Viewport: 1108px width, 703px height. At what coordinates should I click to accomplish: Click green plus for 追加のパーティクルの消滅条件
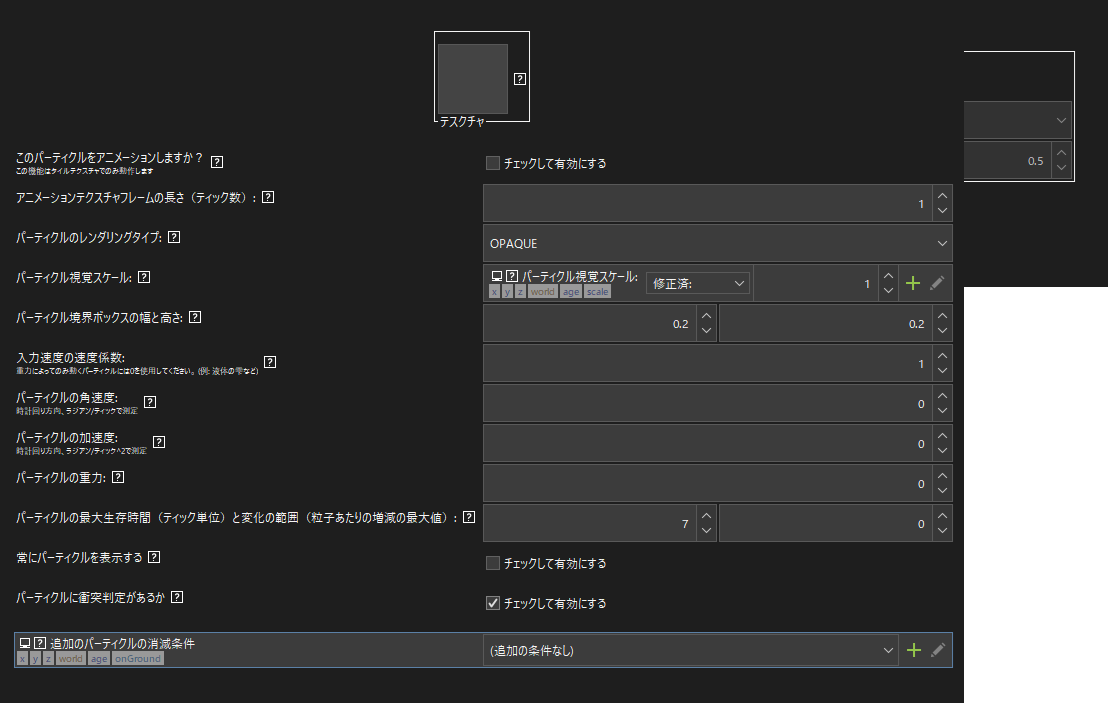(912, 651)
